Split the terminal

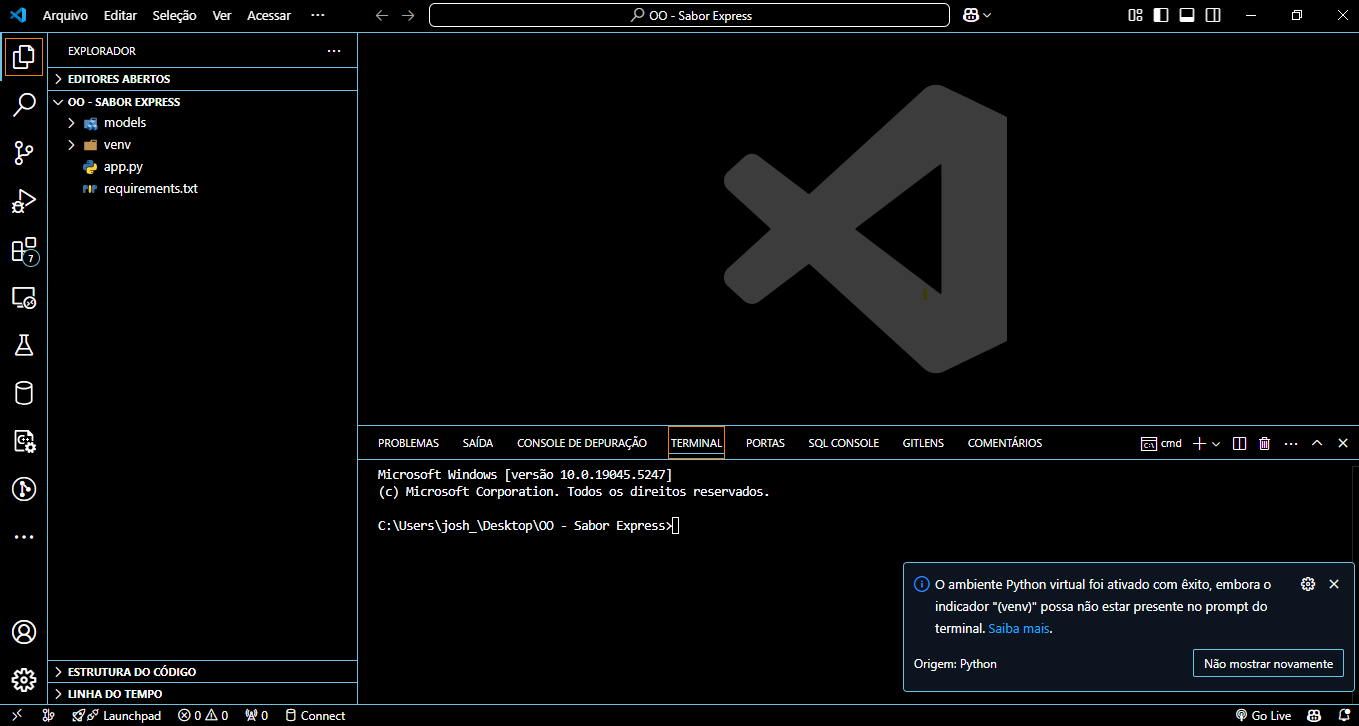1239,443
